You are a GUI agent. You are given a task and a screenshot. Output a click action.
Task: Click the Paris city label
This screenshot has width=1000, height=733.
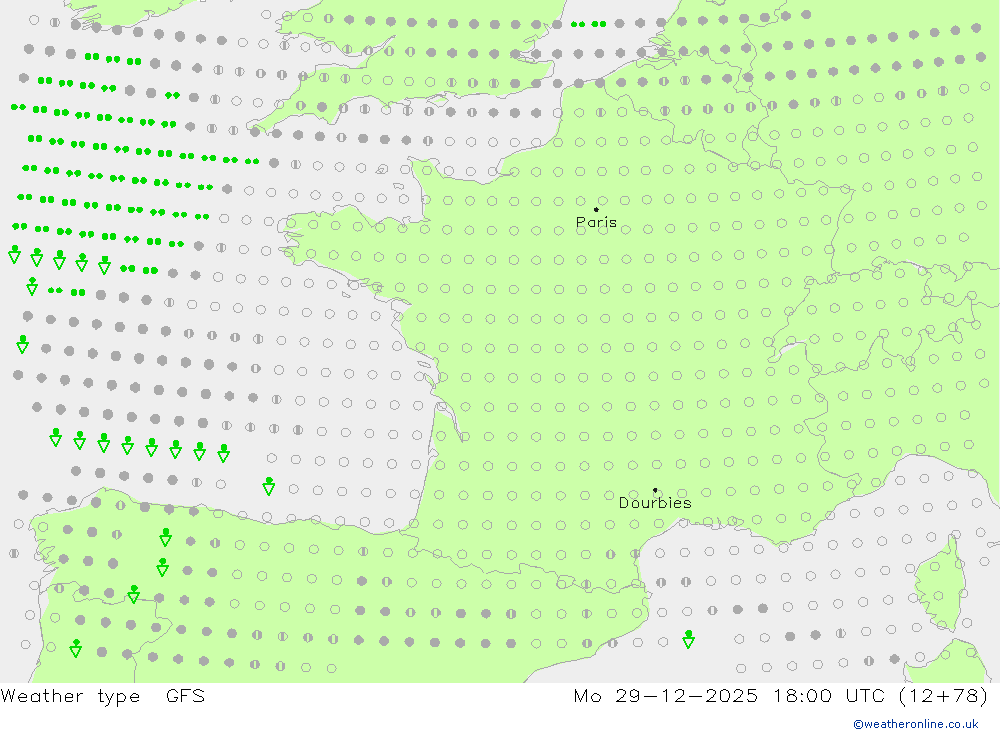click(596, 222)
